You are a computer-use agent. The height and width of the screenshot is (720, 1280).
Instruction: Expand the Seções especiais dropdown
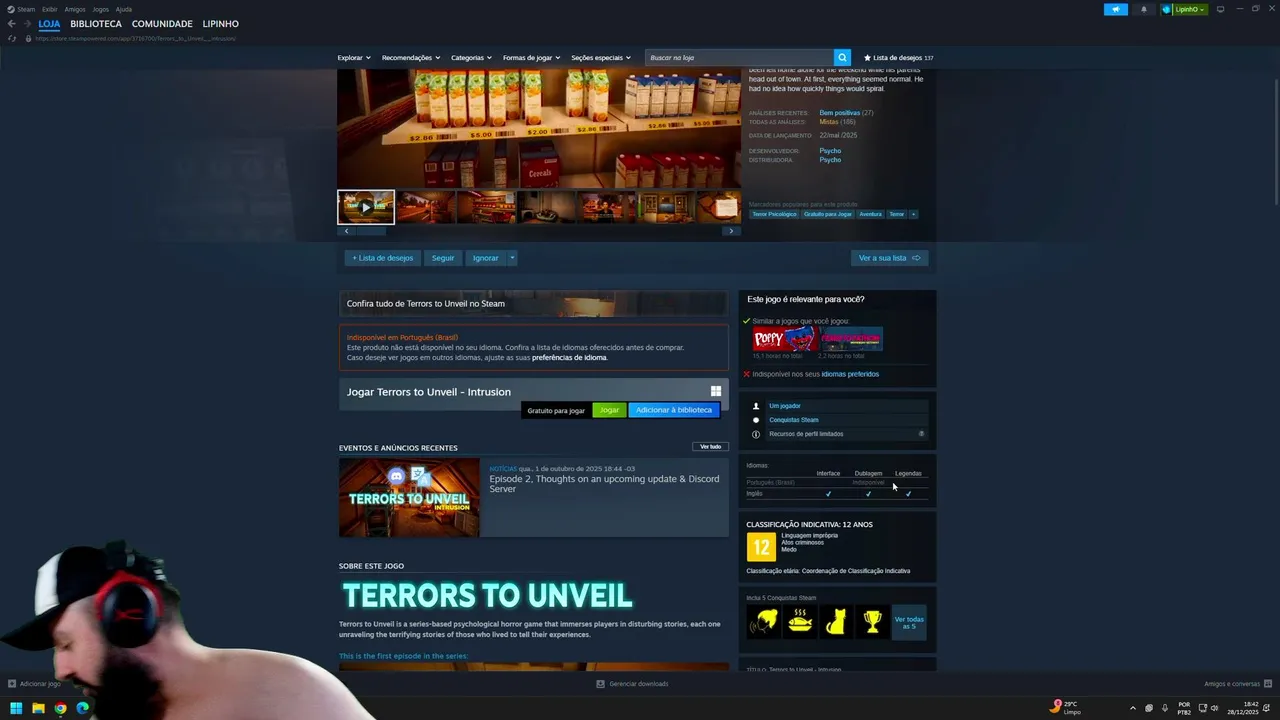(601, 58)
